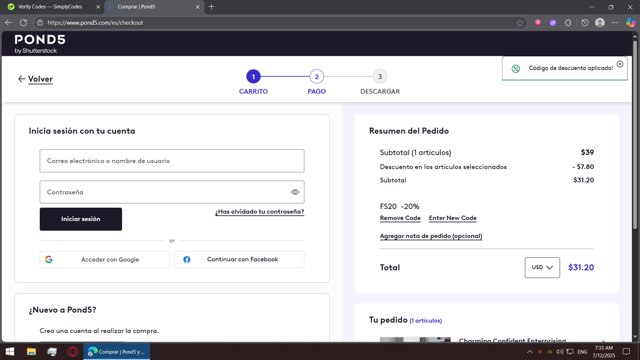Click the browser address bar URL
640x360 pixels.
95,23
